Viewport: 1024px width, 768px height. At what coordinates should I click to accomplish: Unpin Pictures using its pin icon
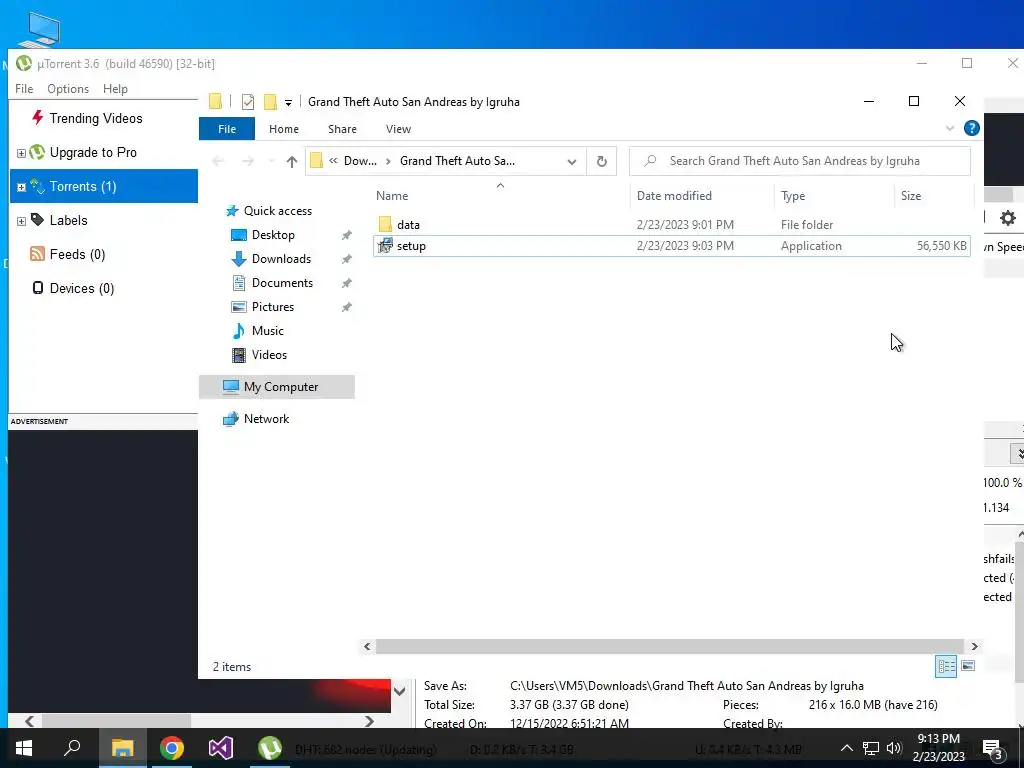tap(347, 307)
